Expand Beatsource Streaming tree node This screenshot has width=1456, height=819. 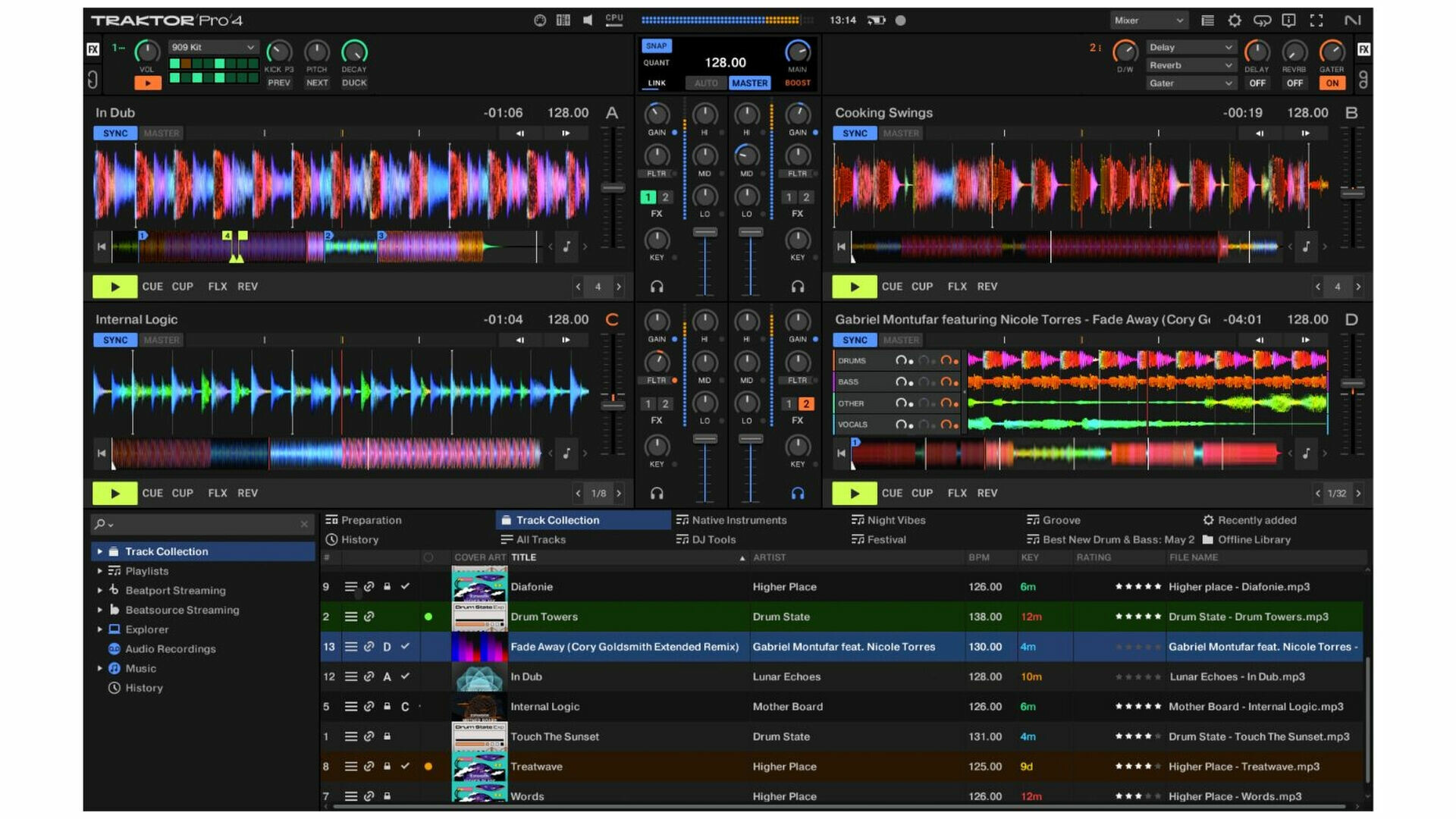coord(99,610)
